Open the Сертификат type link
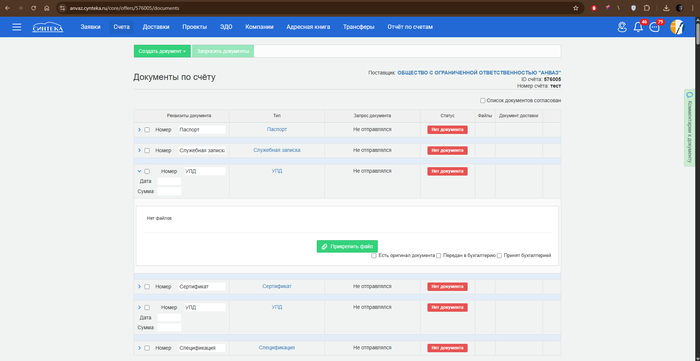The height and width of the screenshot is (361, 700). pos(277,286)
